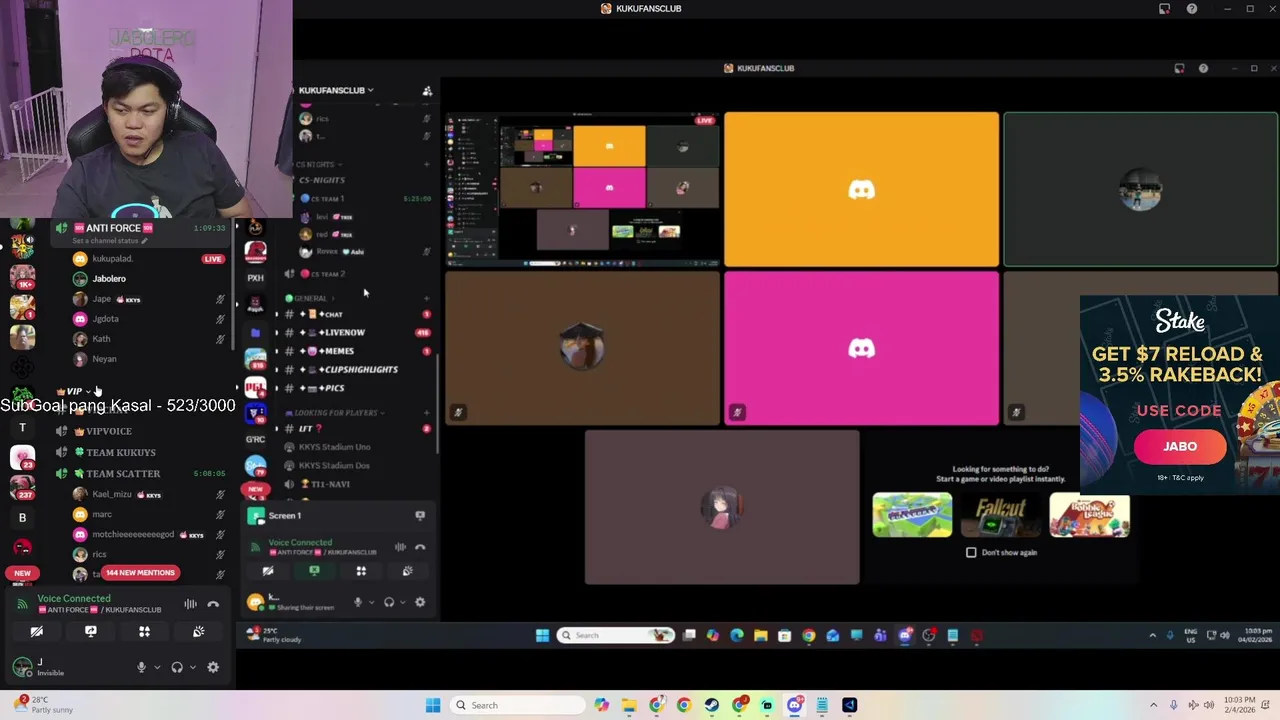Click the NEW servers indicator pill
1280x720 pixels.
(22, 573)
